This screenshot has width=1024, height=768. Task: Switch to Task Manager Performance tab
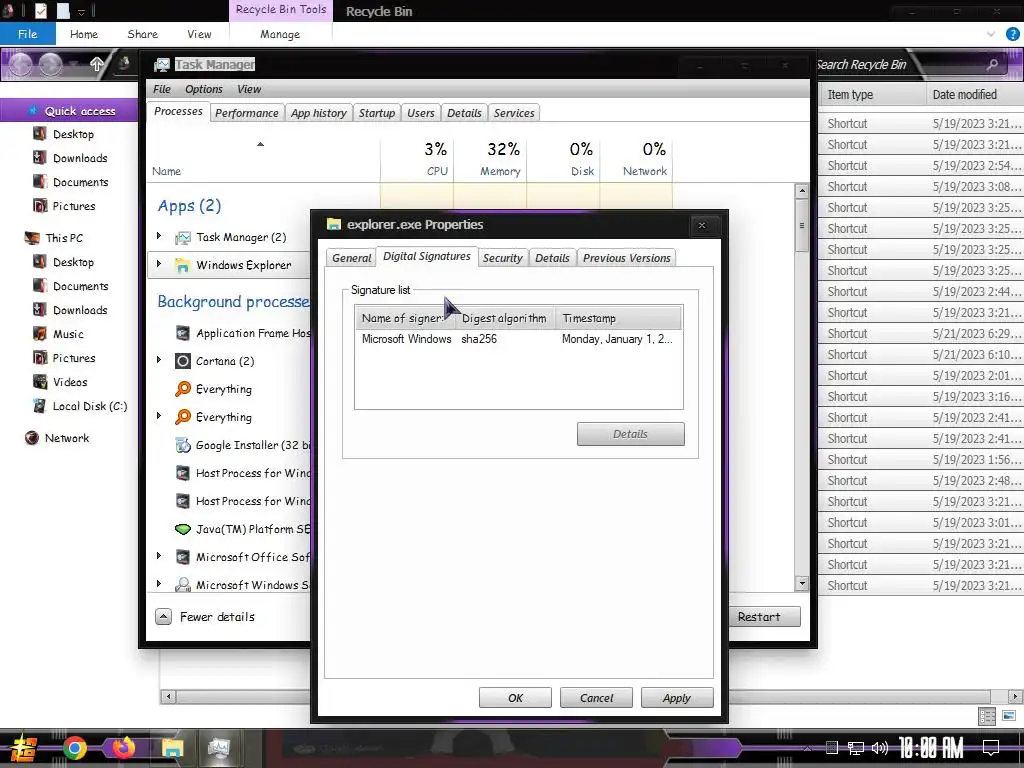tap(247, 113)
